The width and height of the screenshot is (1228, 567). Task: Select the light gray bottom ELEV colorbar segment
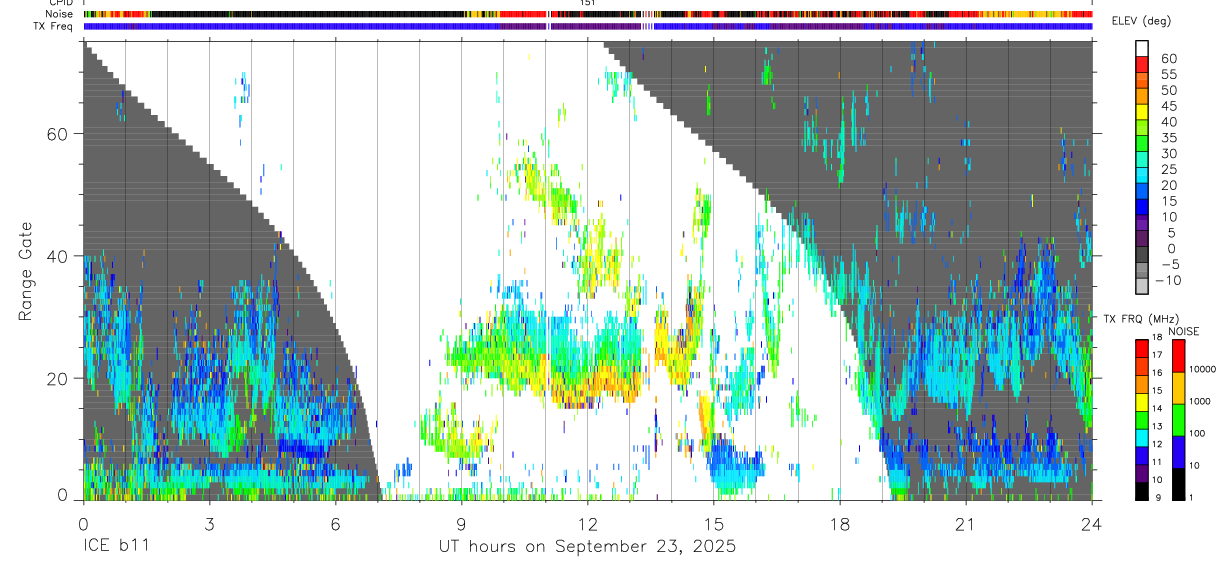pyautogui.click(x=1141, y=288)
